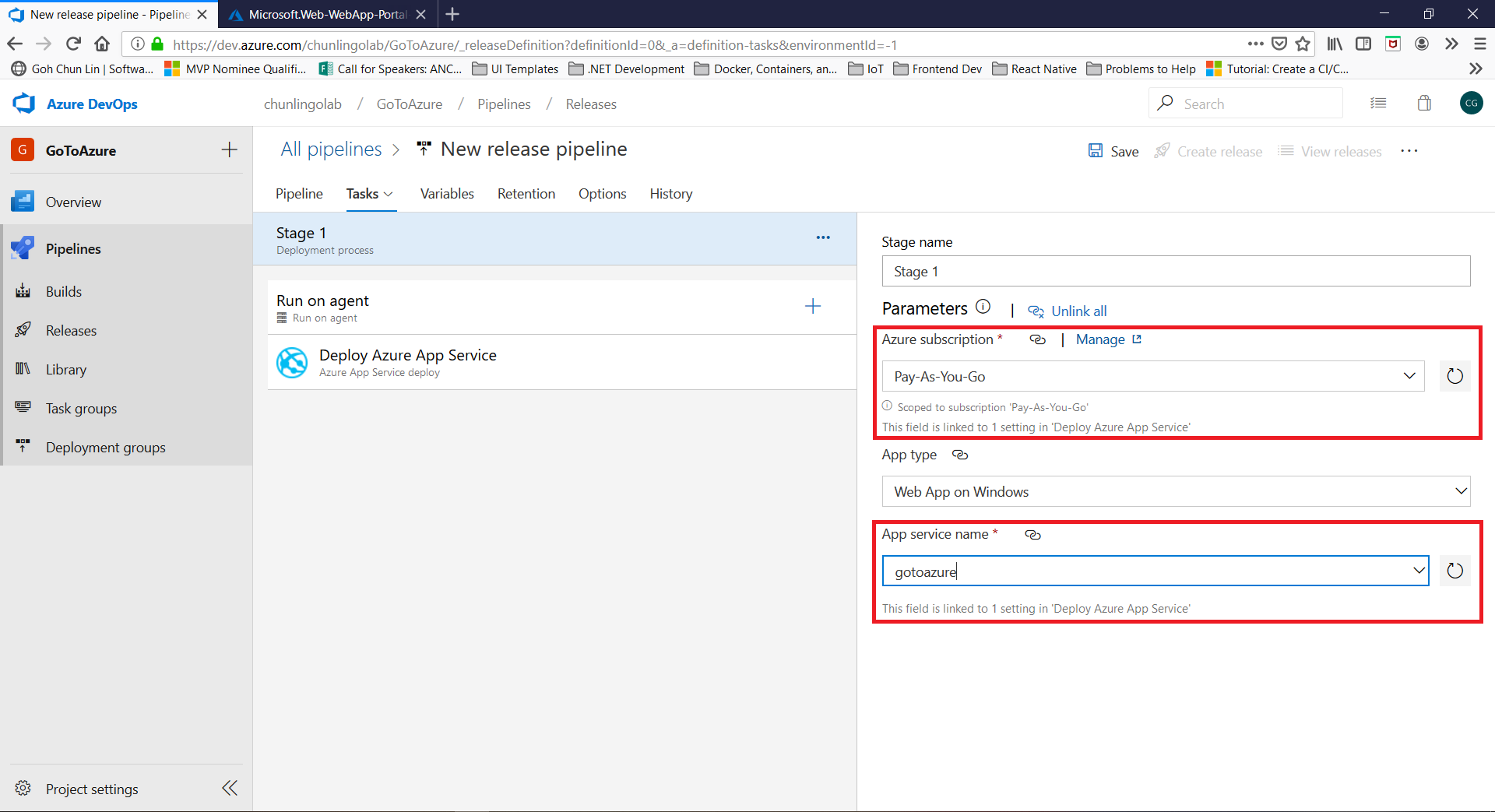
Task: Open browser Library icon in toolbar
Action: pos(1335,44)
